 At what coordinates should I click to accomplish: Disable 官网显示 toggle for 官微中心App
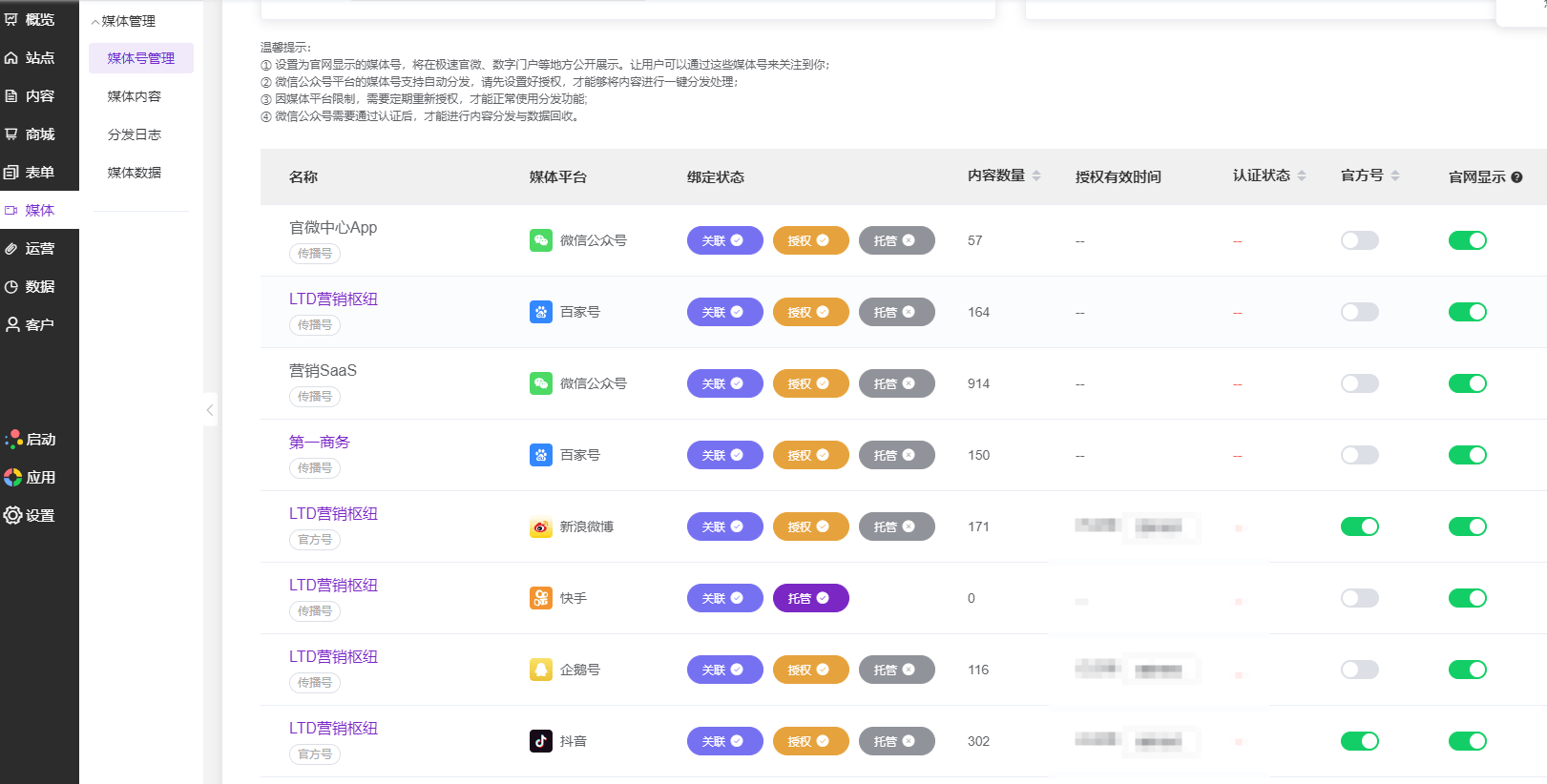pyautogui.click(x=1468, y=240)
